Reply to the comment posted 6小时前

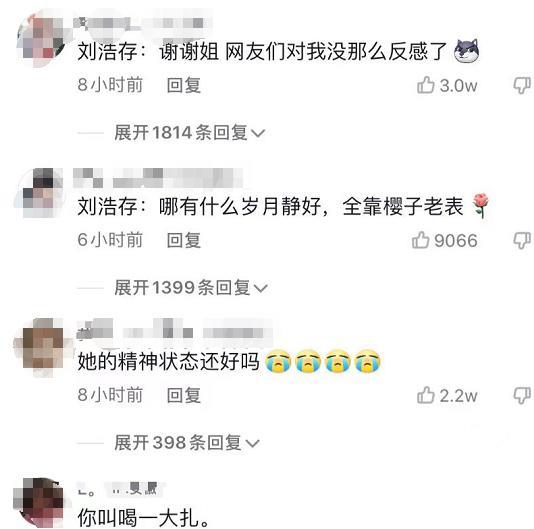point(184,240)
